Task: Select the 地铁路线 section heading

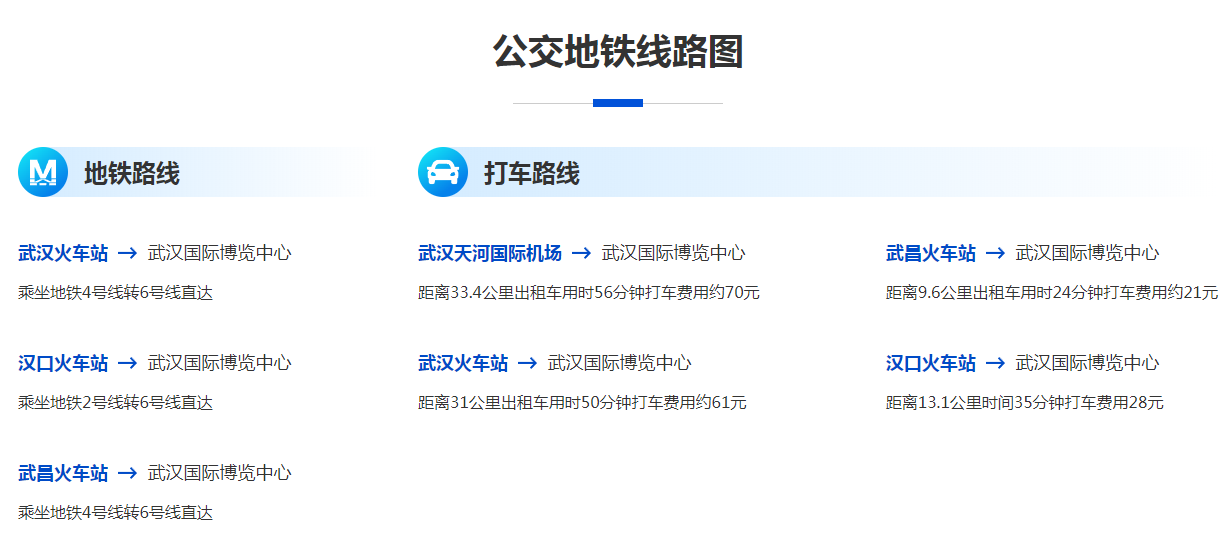Action: tap(132, 173)
